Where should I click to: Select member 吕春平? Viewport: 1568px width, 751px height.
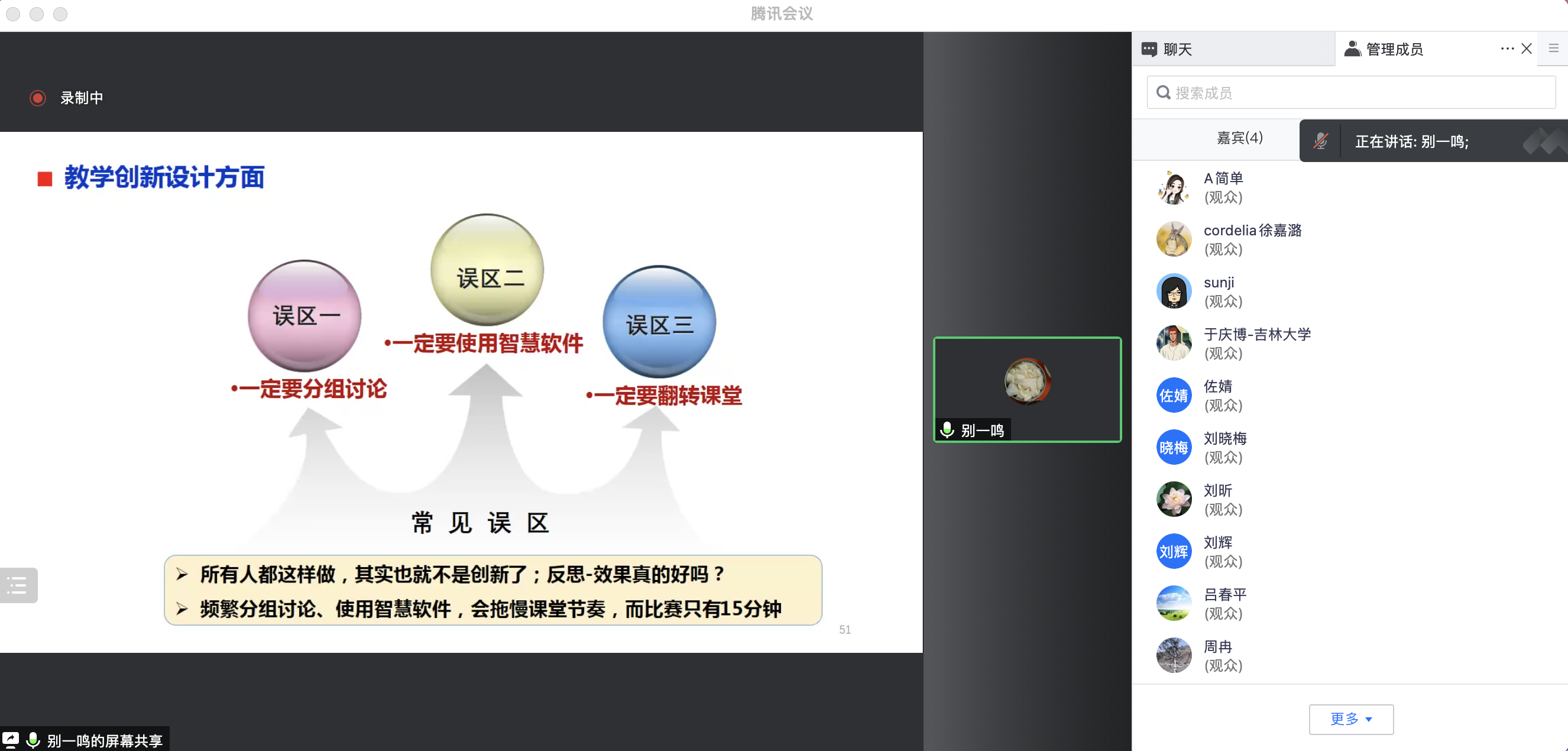1349,604
